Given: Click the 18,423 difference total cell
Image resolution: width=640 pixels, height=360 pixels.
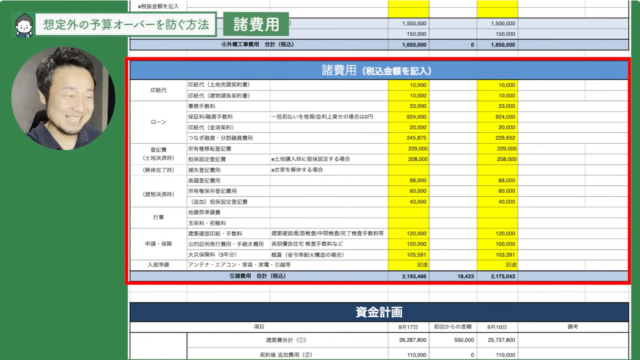Looking at the screenshot, I should tap(453, 276).
